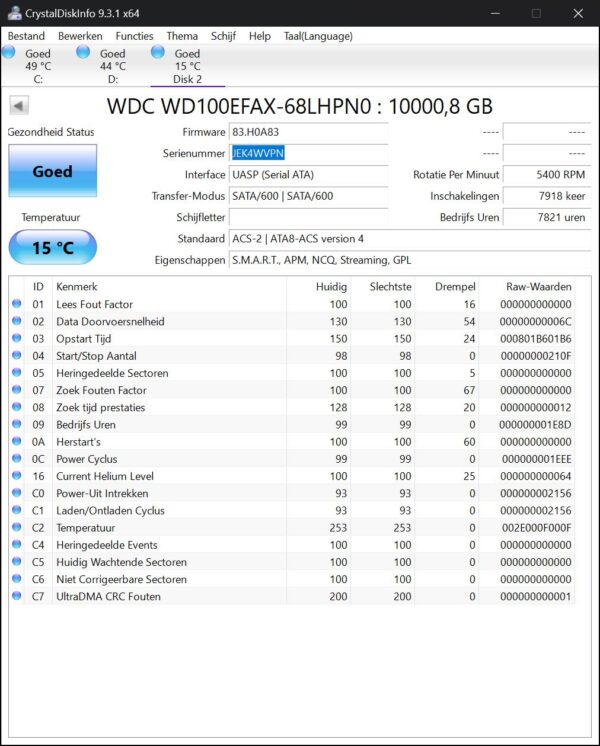Viewport: 600px width, 746px height.
Task: Click the Kenmerk column header
Action: click(77, 286)
